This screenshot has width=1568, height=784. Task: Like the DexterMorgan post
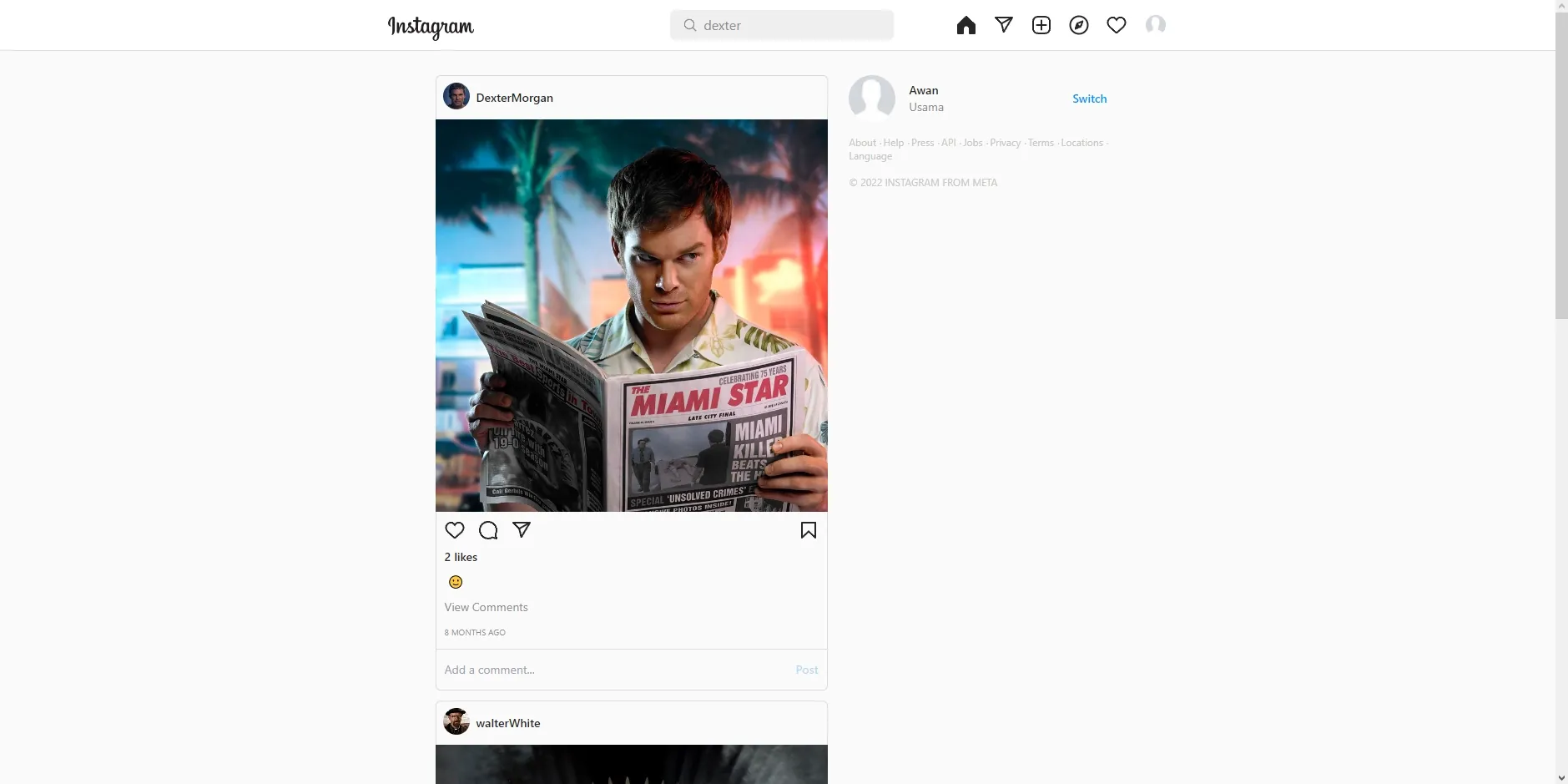click(x=455, y=530)
